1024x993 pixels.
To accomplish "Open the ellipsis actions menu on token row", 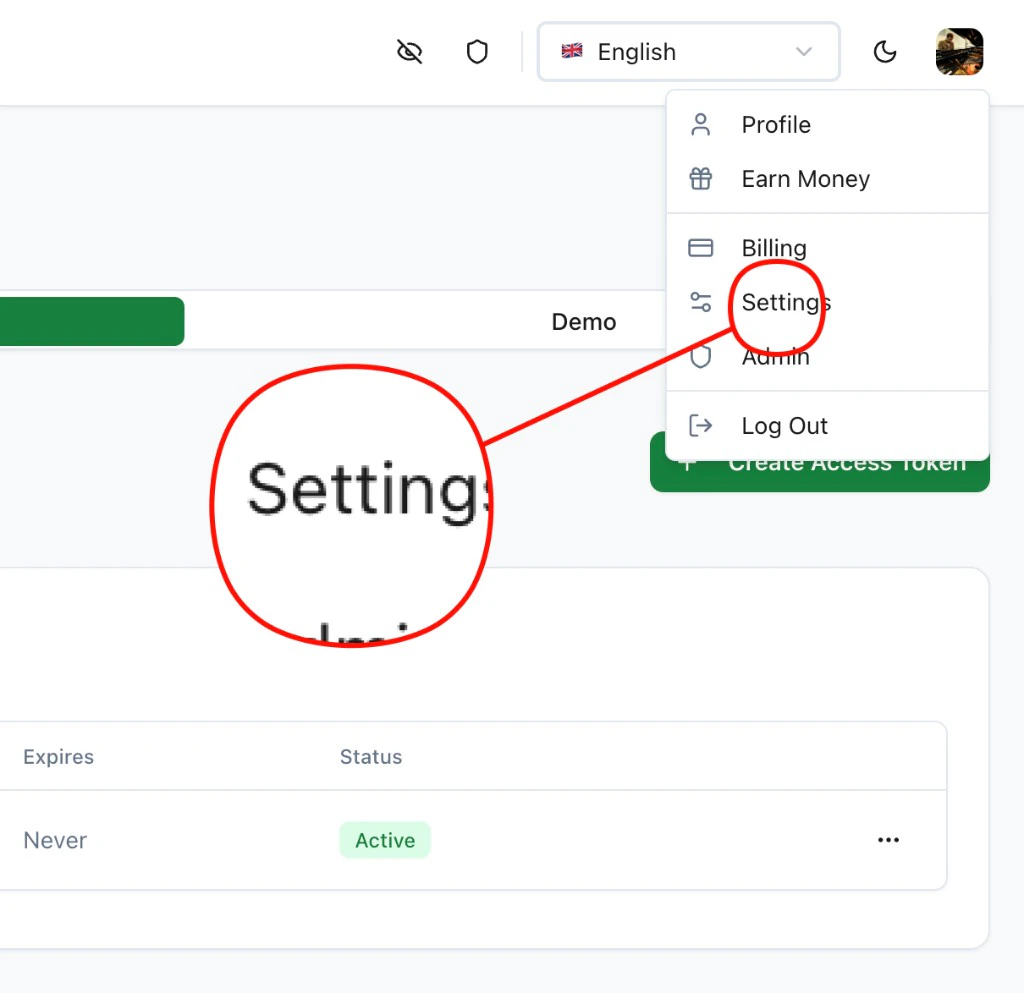I will [x=888, y=840].
